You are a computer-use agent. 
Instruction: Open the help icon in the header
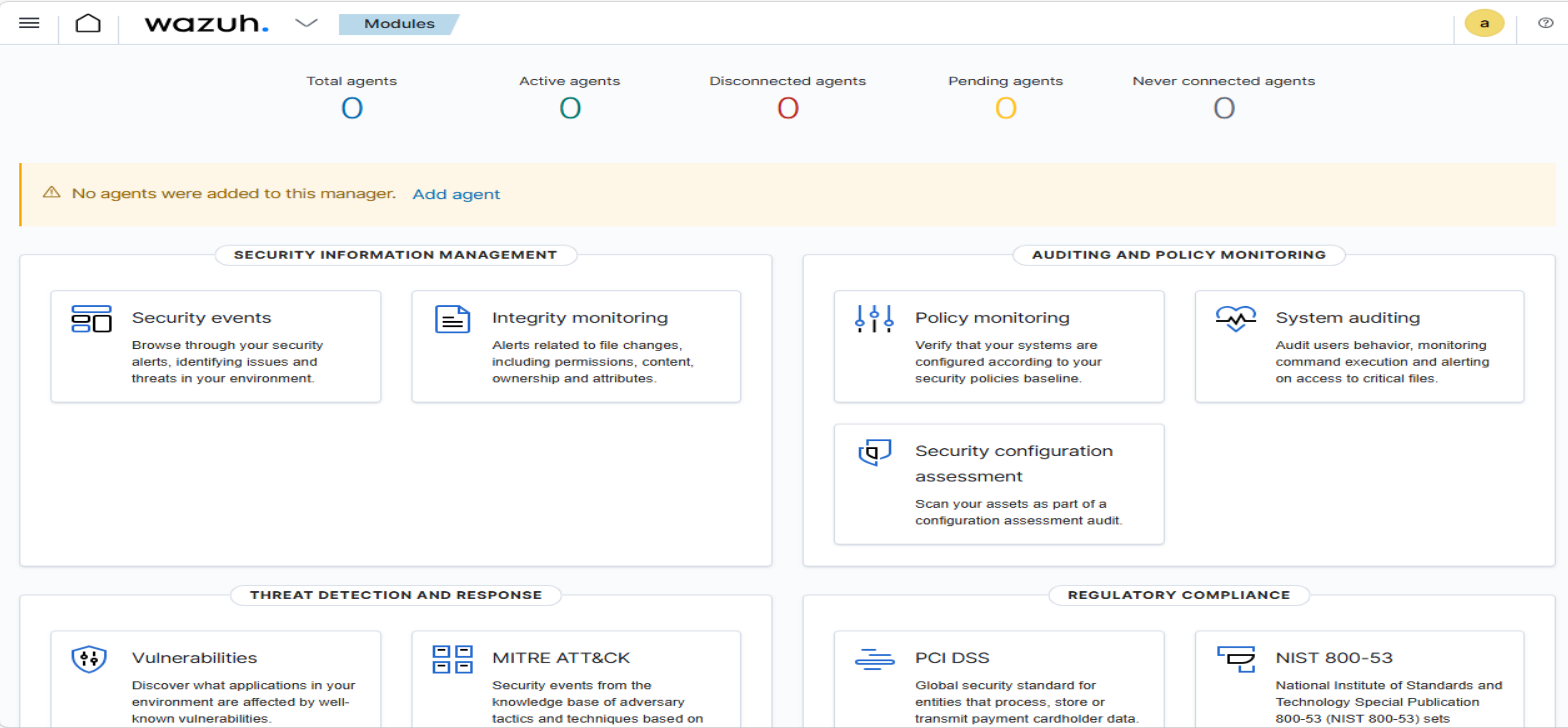point(1546,23)
